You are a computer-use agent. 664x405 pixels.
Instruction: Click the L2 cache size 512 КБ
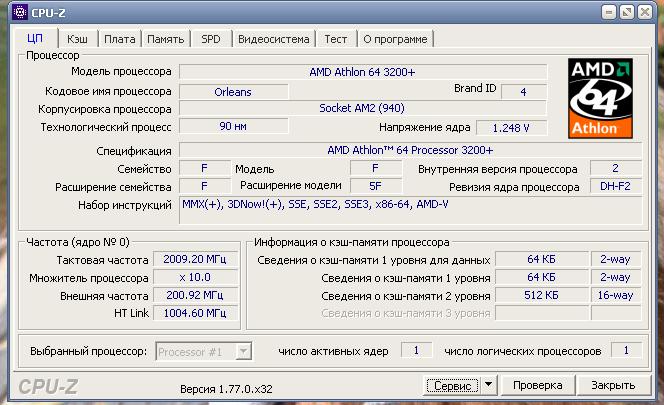tap(542, 295)
